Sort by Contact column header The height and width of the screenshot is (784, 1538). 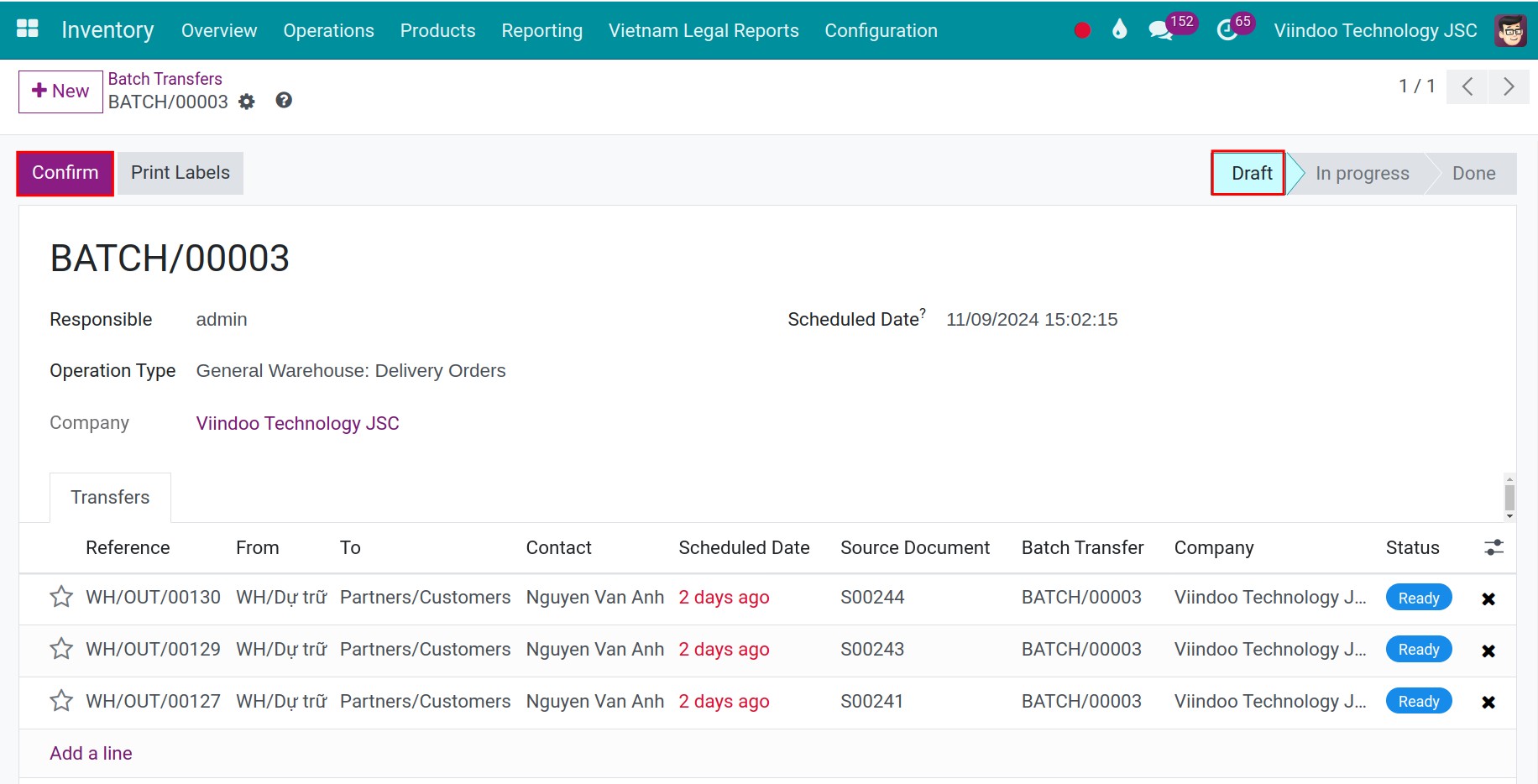tap(558, 547)
